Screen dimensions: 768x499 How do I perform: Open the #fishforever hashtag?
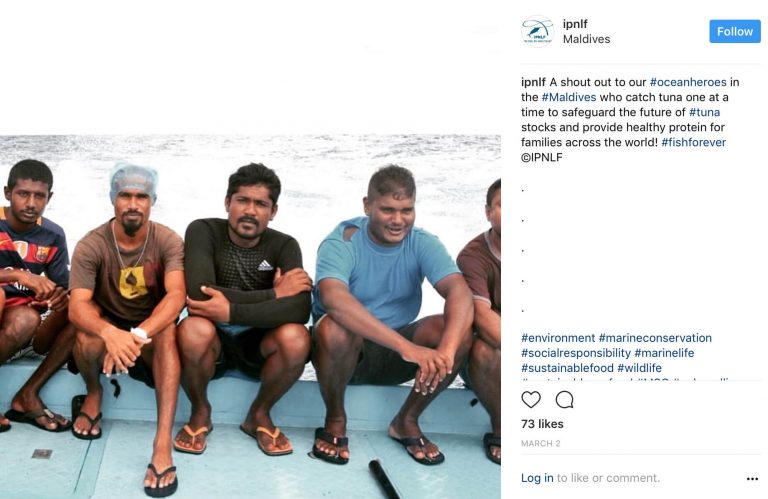[x=694, y=142]
